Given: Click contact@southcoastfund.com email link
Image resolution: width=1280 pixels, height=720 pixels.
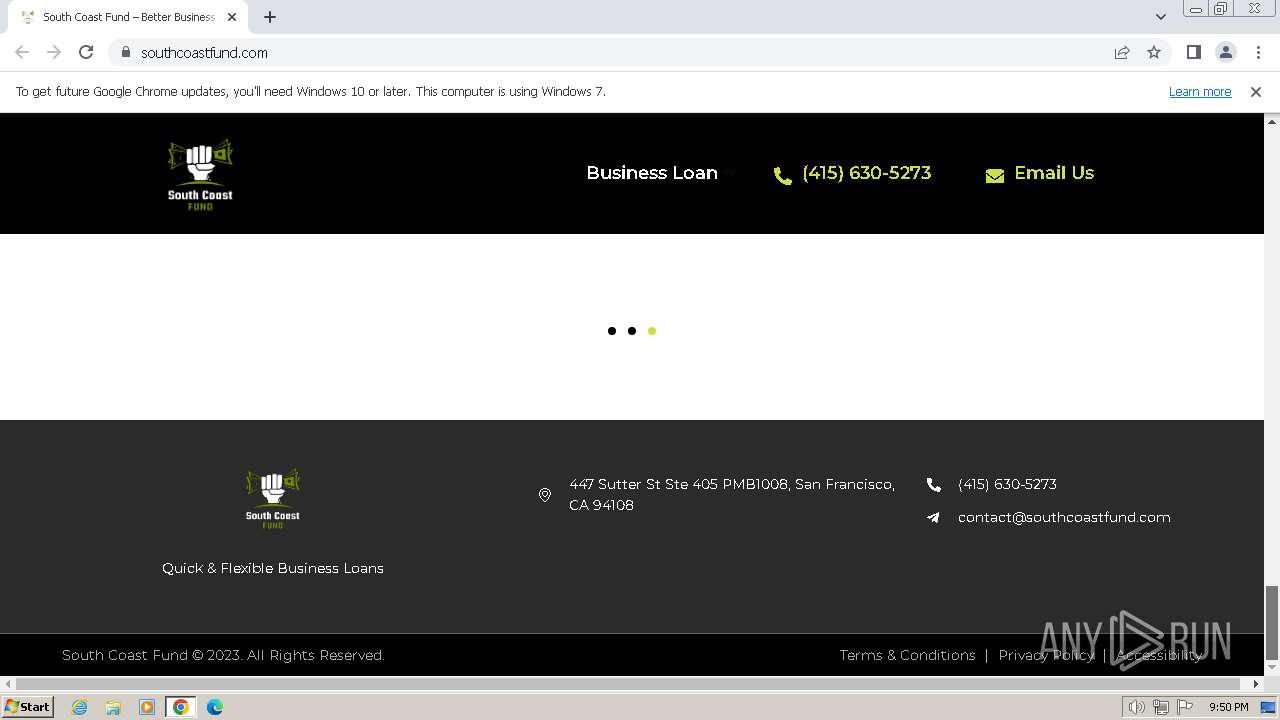Looking at the screenshot, I should pyautogui.click(x=1064, y=517).
